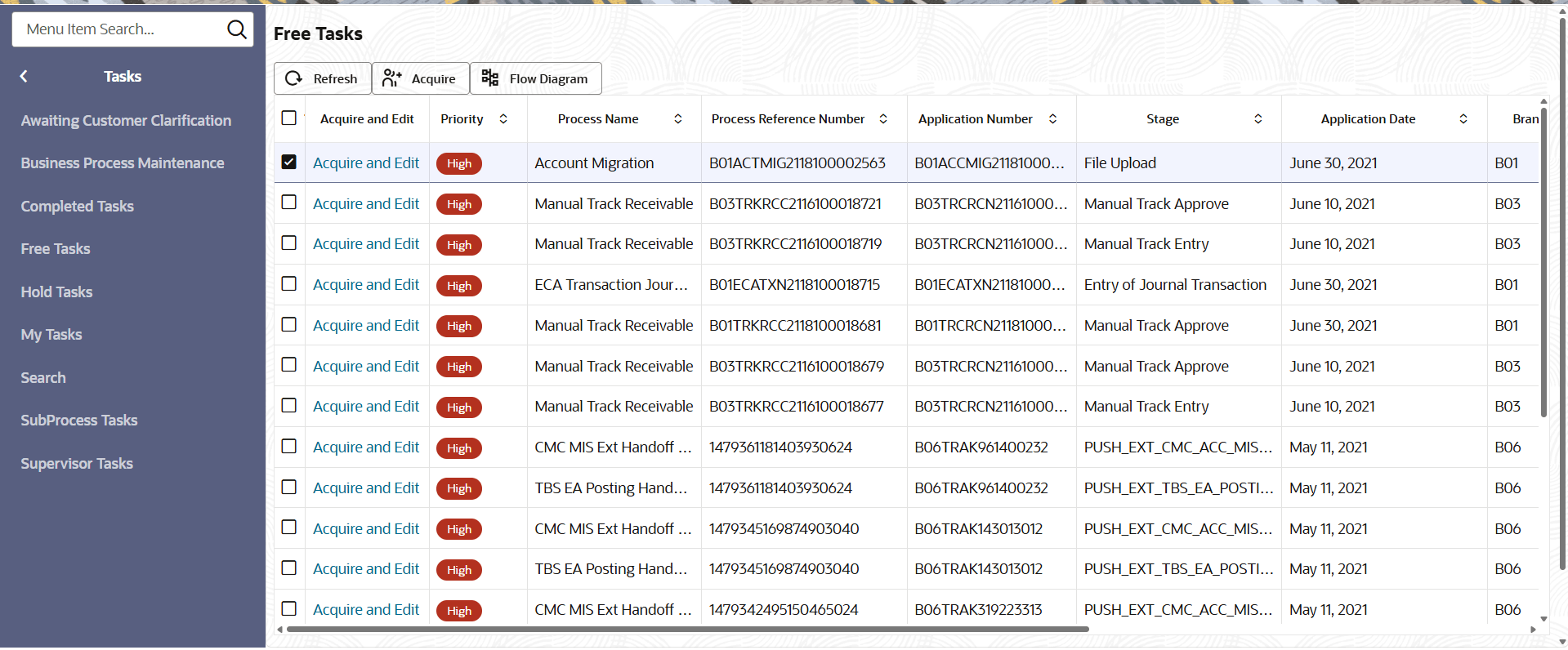Check the B03TRKRCC2116100018679 row checkbox

coord(289,364)
